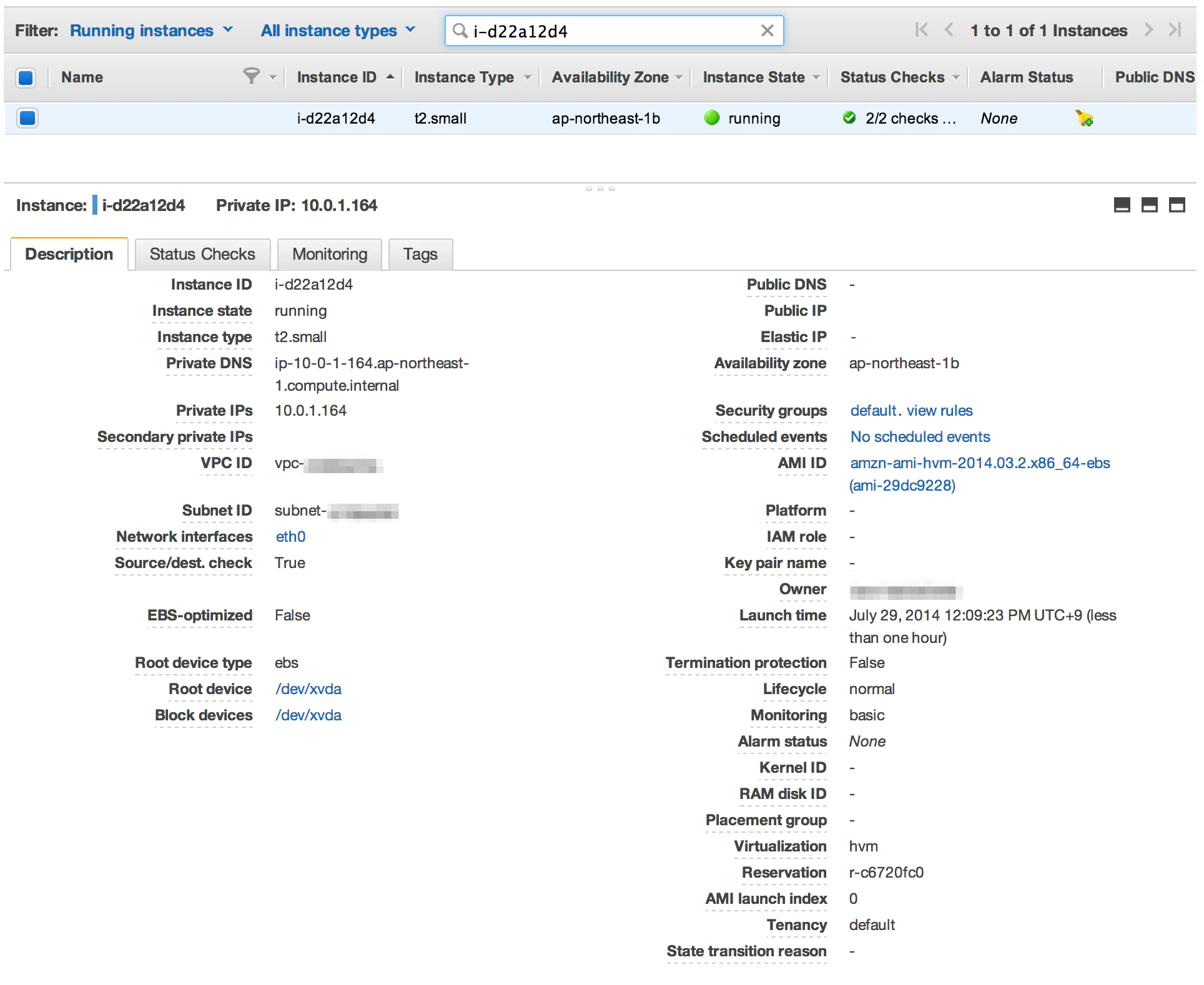Click the green status check mark icon
1204x985 pixels.
[x=849, y=117]
